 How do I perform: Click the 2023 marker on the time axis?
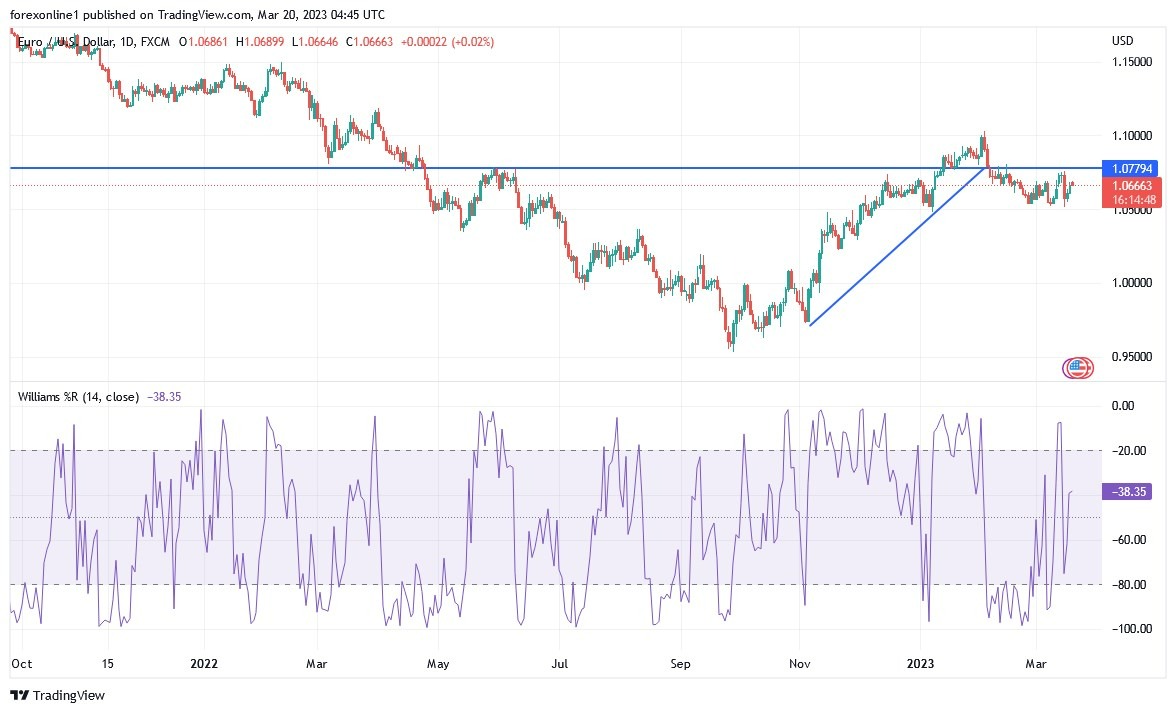pyautogui.click(x=920, y=664)
